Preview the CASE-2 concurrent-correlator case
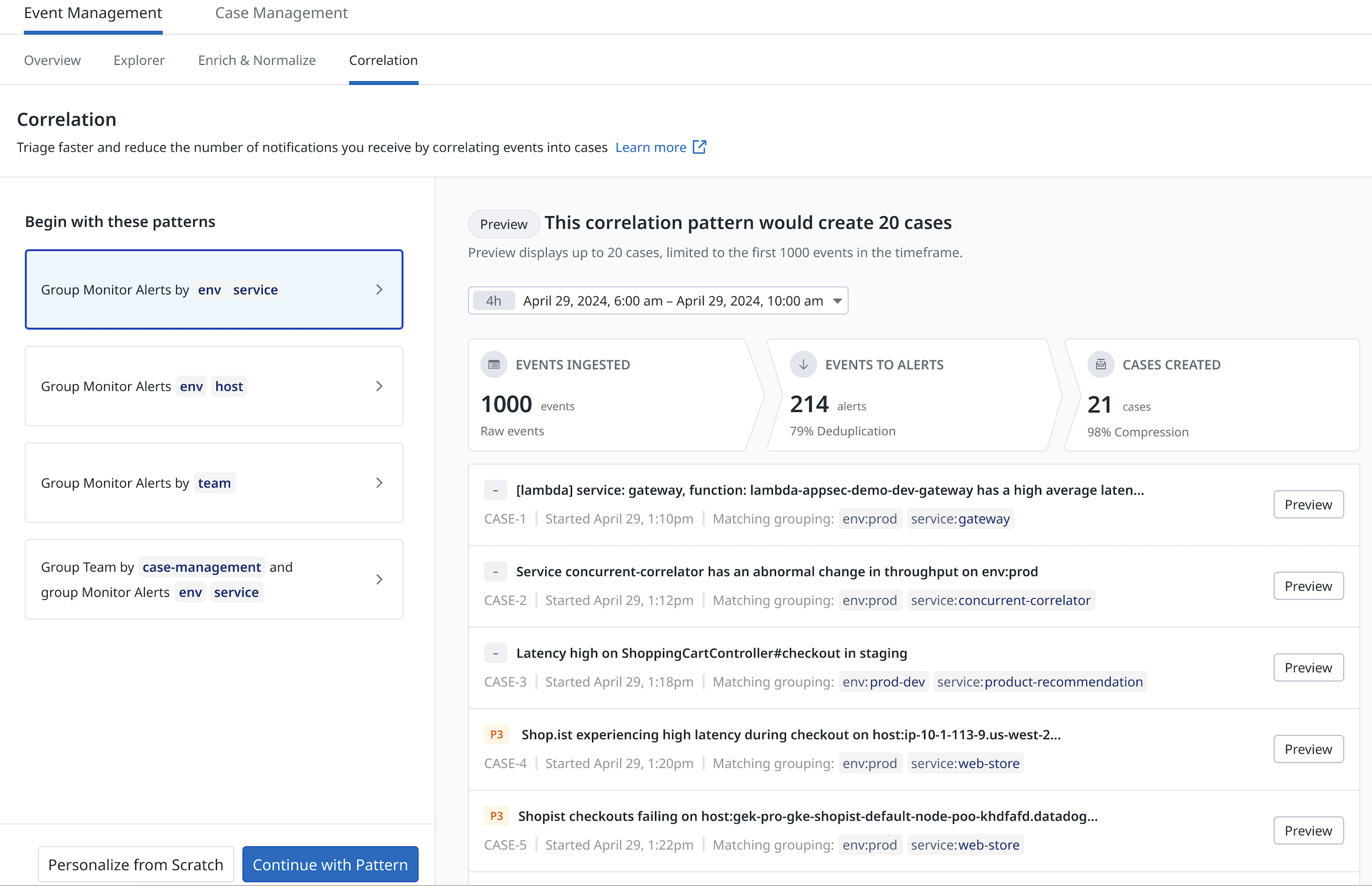Image resolution: width=1372 pixels, height=886 pixels. coord(1308,586)
